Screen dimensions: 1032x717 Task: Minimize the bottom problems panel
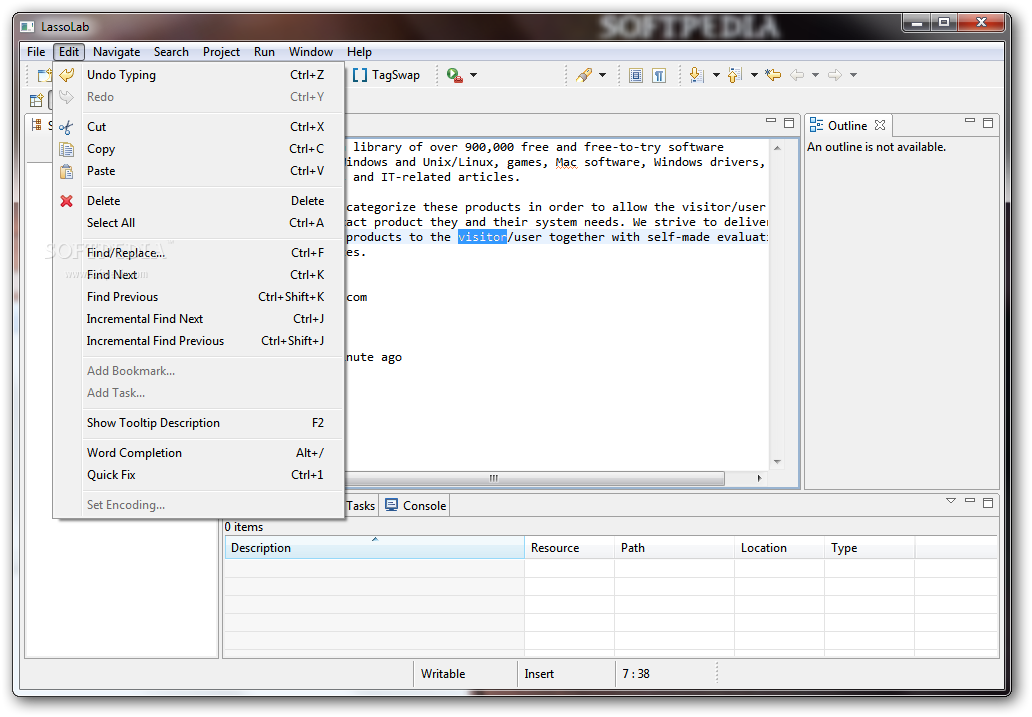click(x=969, y=501)
